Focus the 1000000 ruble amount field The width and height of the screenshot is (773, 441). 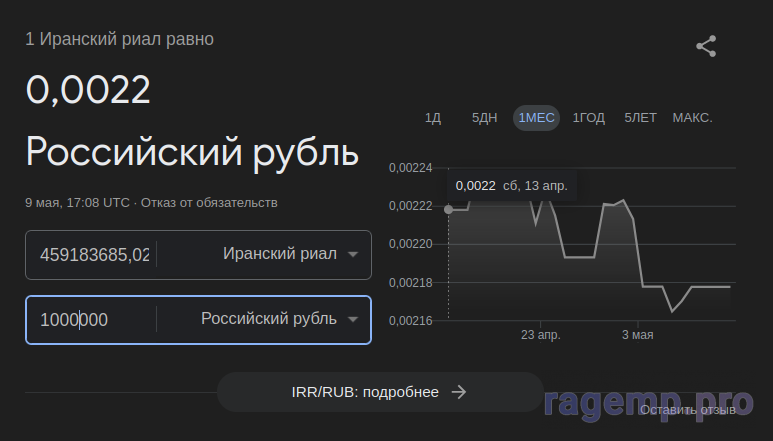click(x=90, y=320)
